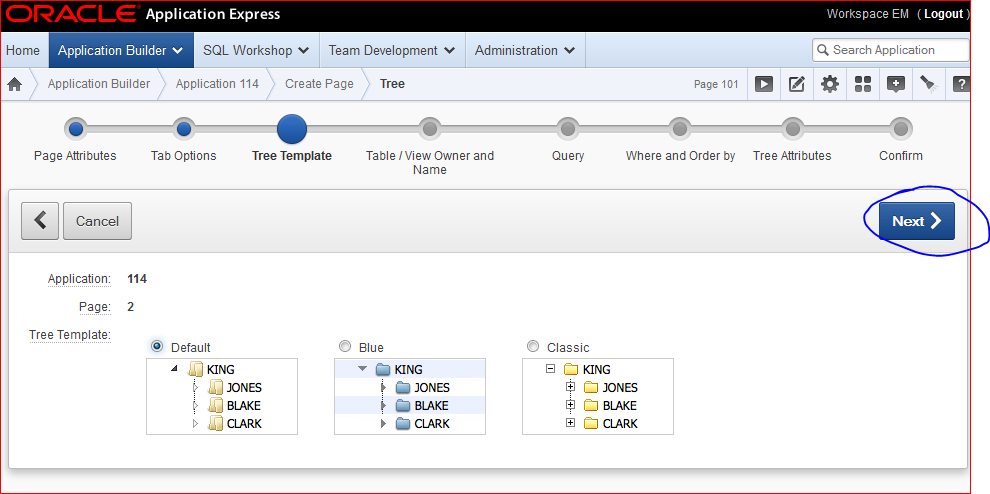Select the Blue tree template radio
Screen dimensions: 990x494
click(345, 346)
